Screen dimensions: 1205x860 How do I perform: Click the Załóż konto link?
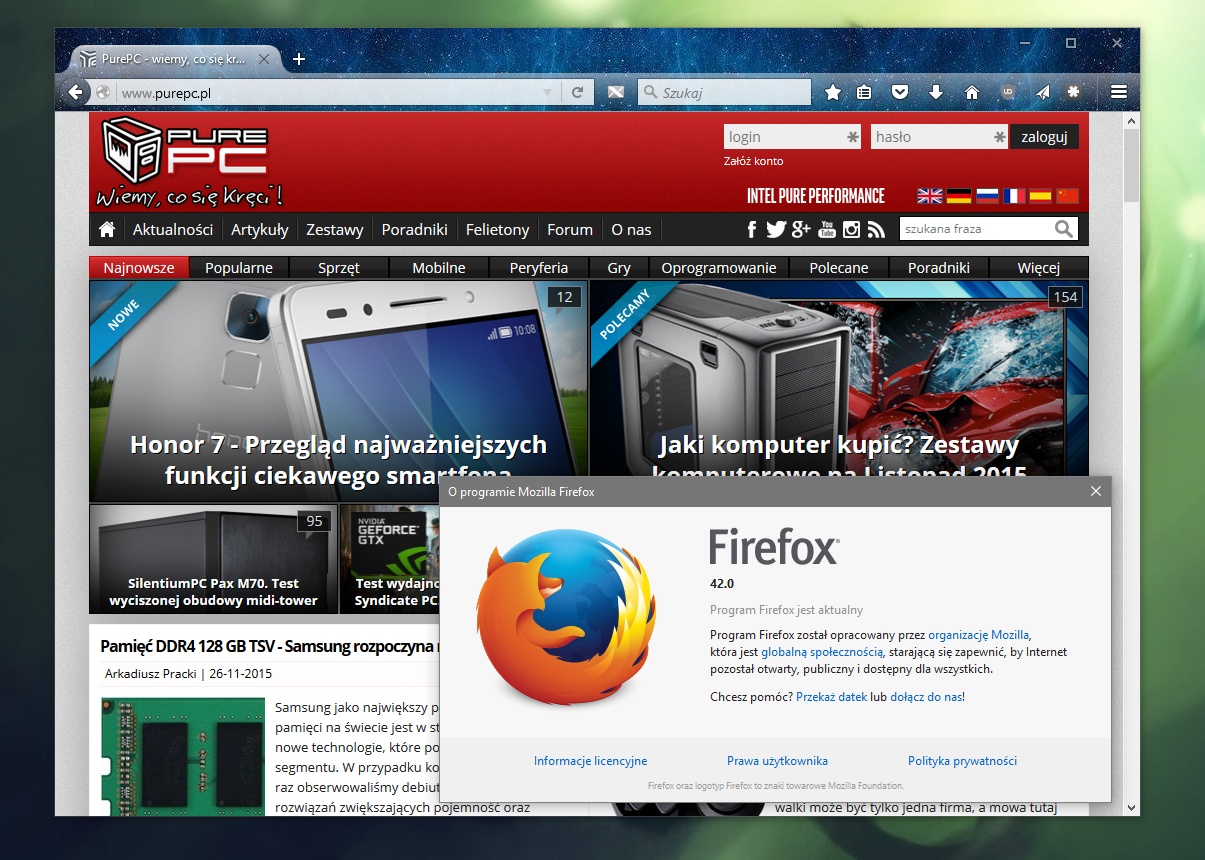754,161
